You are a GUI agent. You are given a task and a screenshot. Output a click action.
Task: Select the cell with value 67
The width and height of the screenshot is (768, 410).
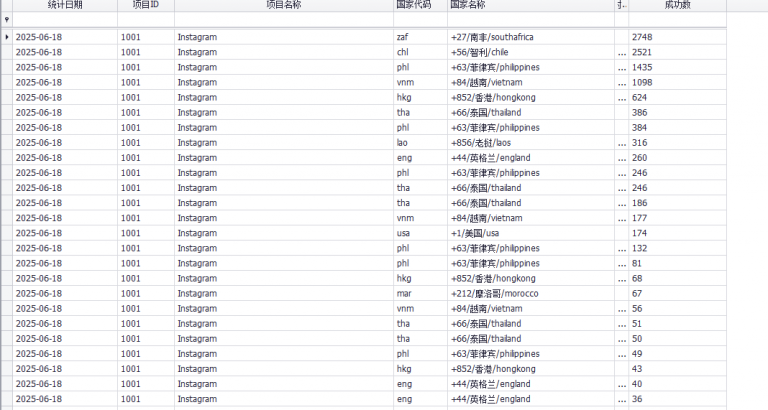[678, 293]
